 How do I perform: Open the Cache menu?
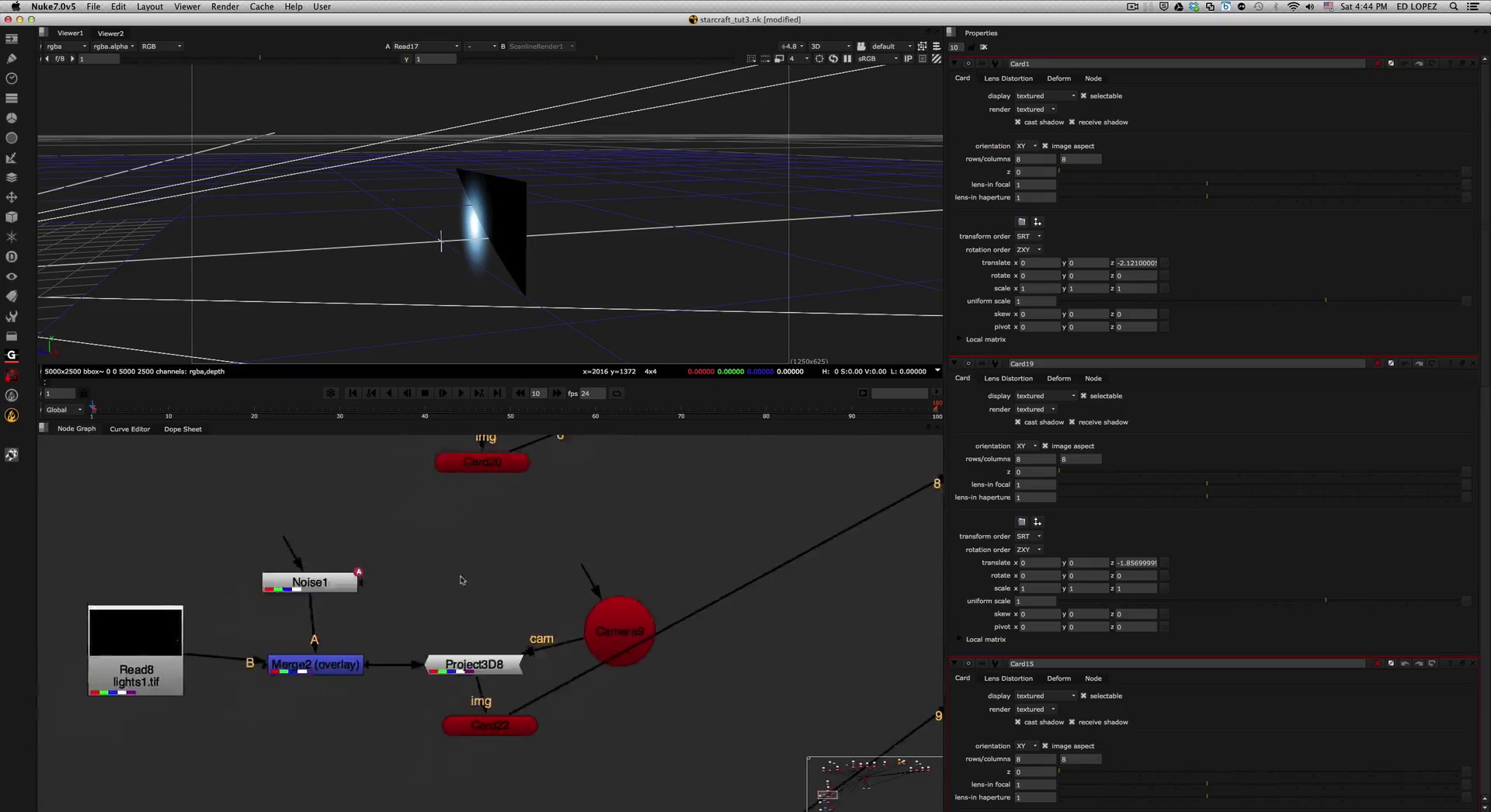[262, 6]
